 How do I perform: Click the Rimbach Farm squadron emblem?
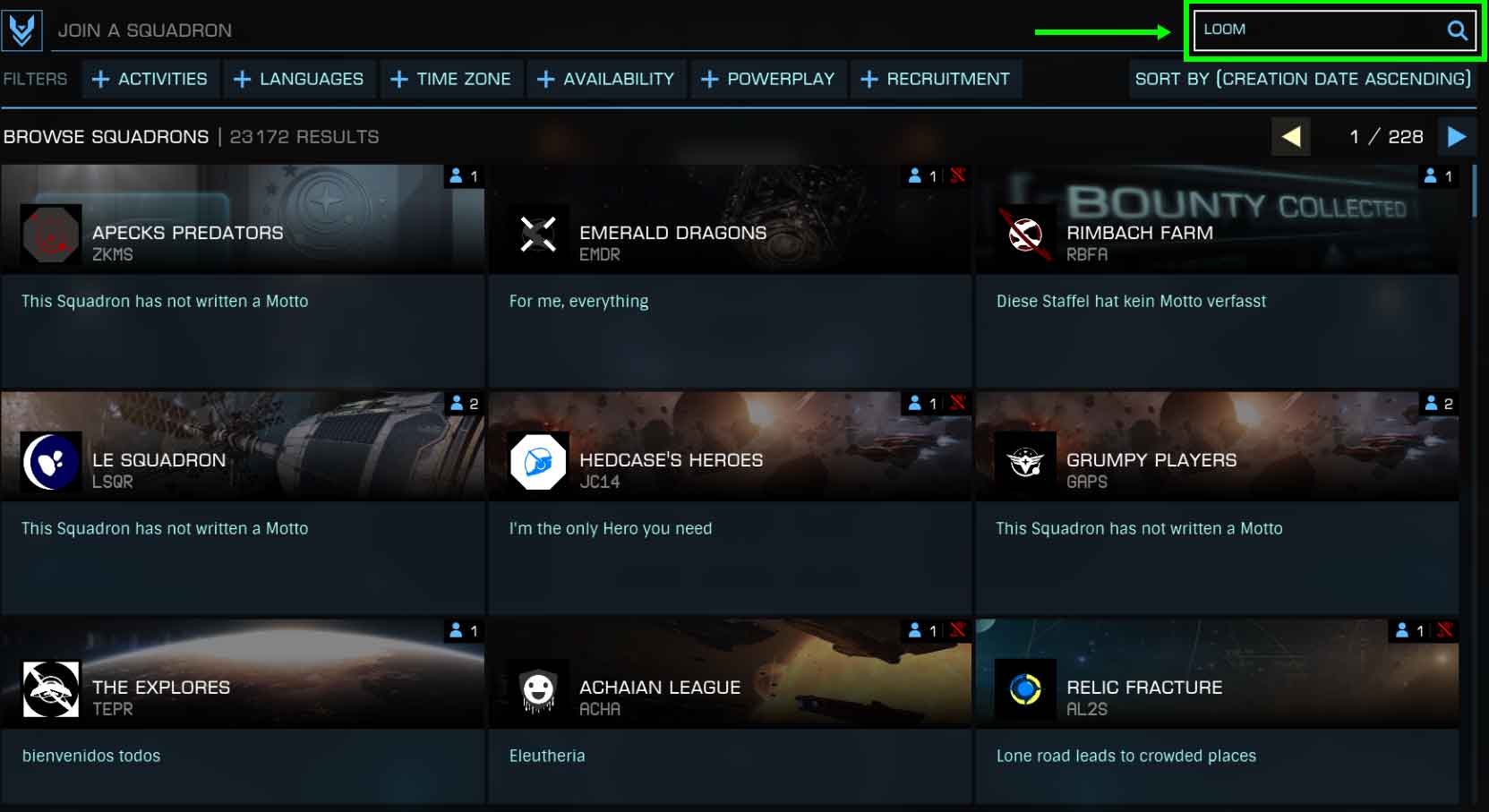pyautogui.click(x=1025, y=235)
